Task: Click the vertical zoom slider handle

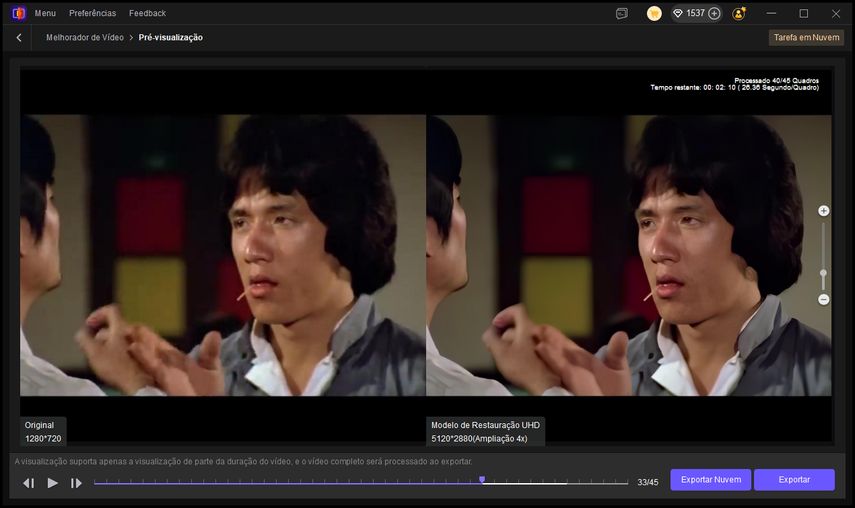Action: 823,273
